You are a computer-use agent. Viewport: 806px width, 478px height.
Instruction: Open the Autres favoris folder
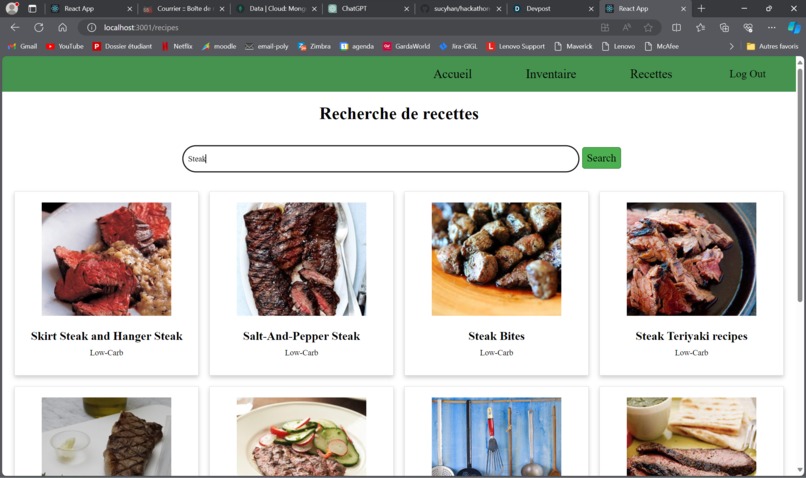[772, 46]
